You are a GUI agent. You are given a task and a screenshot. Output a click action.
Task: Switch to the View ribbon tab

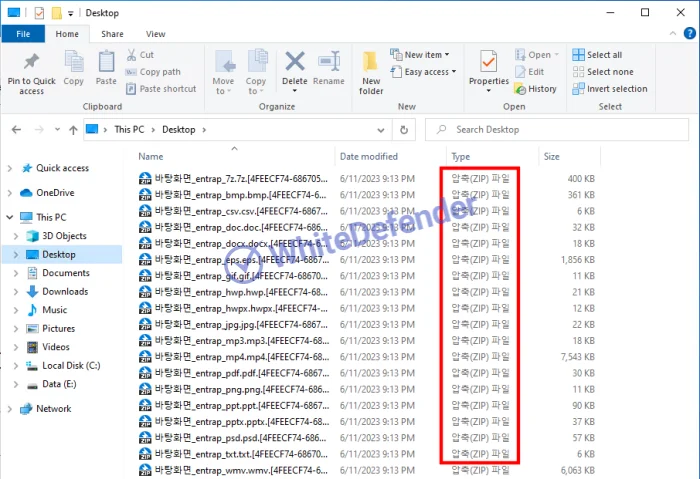click(x=155, y=34)
